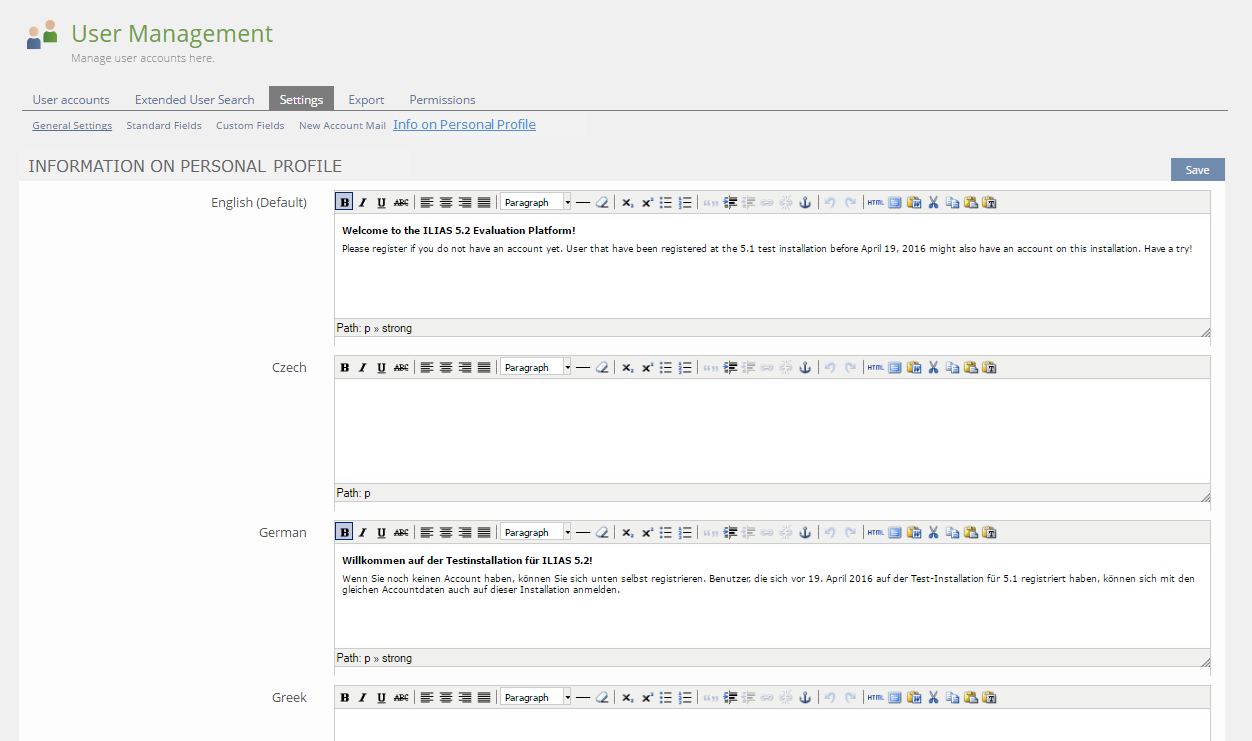Click the strikethrough icon in the Greek editor

point(401,697)
